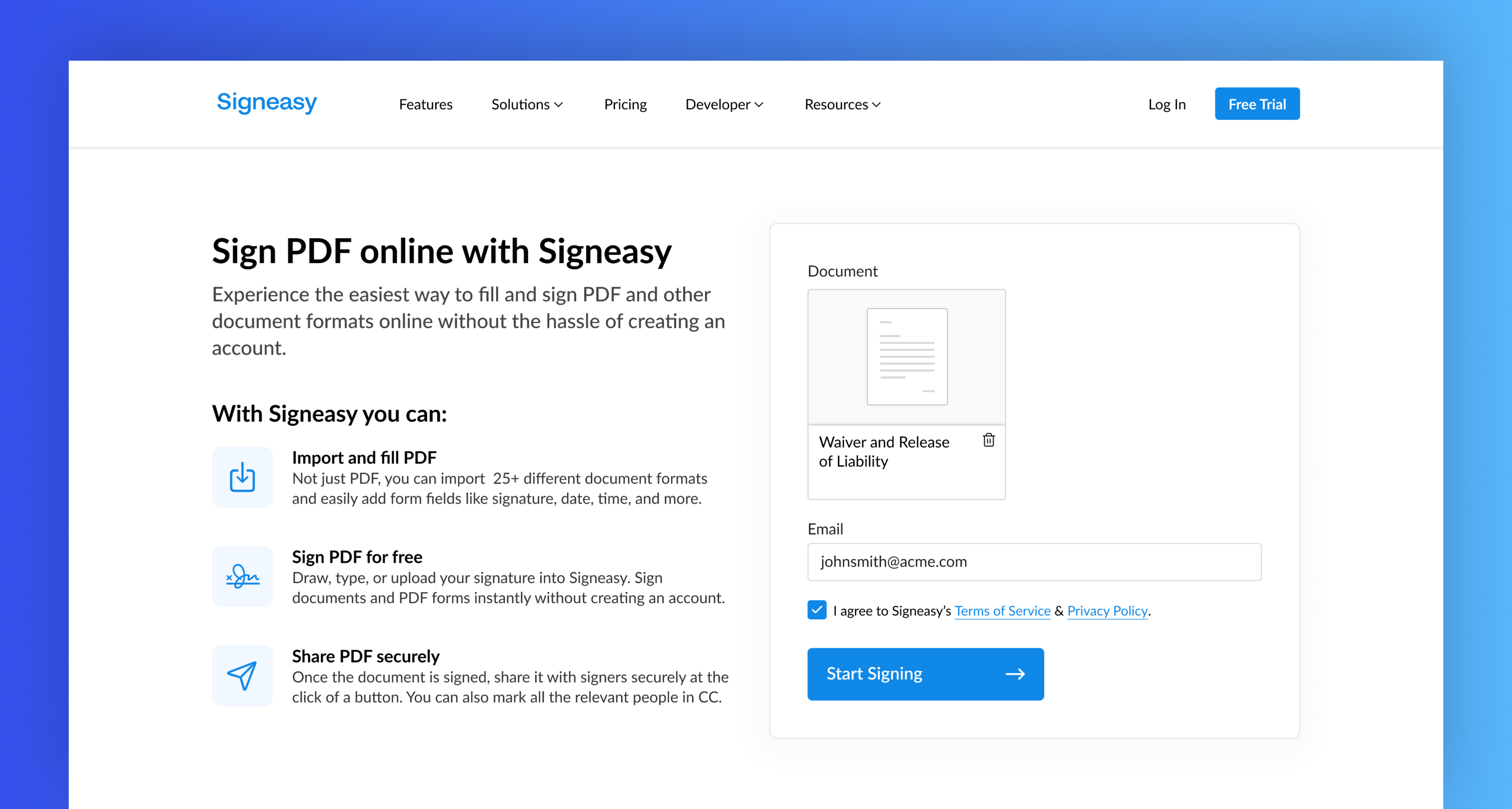Click the document preview icon in the Document card

coord(906,356)
